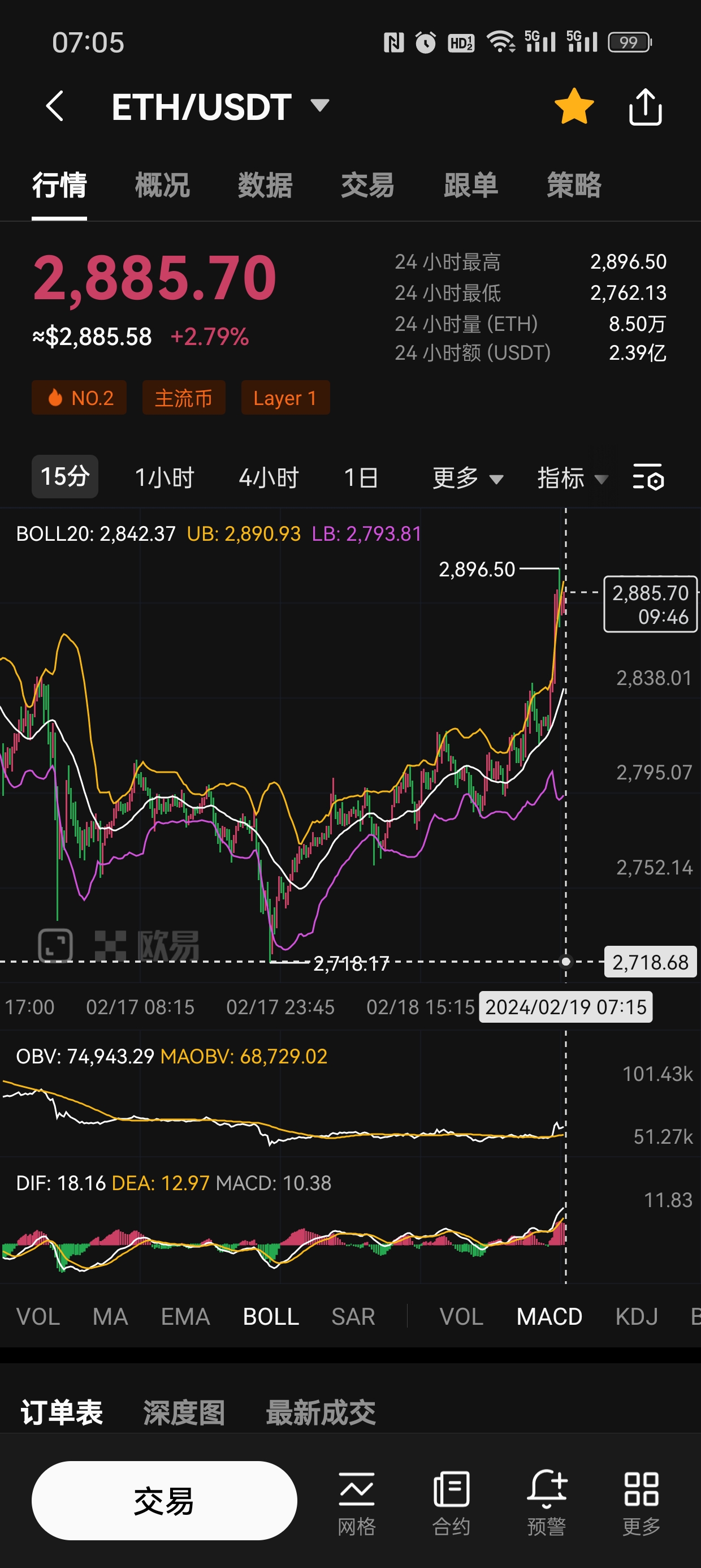This screenshot has width=701, height=1568.
Task: Switch to the 交易 tab
Action: (x=367, y=185)
